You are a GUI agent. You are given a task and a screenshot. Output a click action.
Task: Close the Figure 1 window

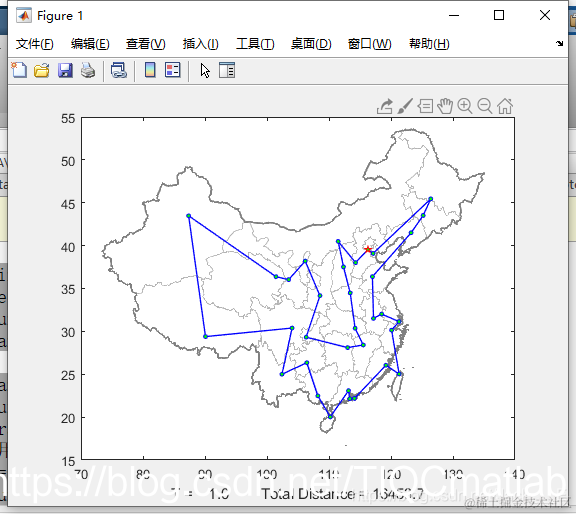point(545,15)
